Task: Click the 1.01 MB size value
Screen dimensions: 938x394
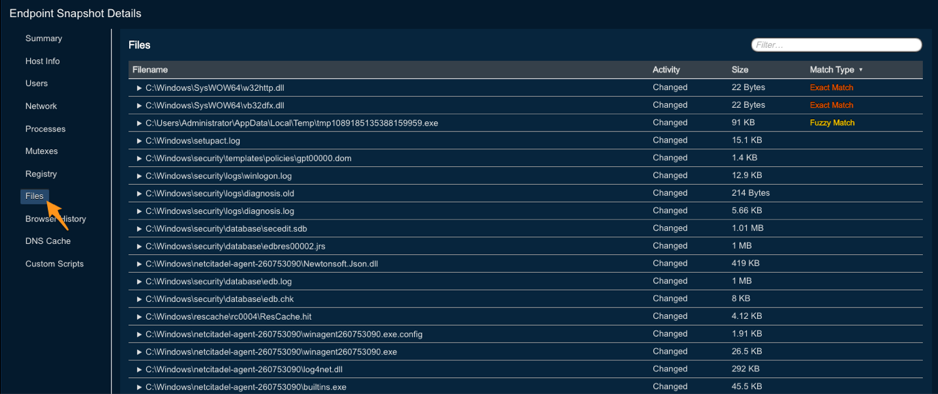Action: click(747, 229)
